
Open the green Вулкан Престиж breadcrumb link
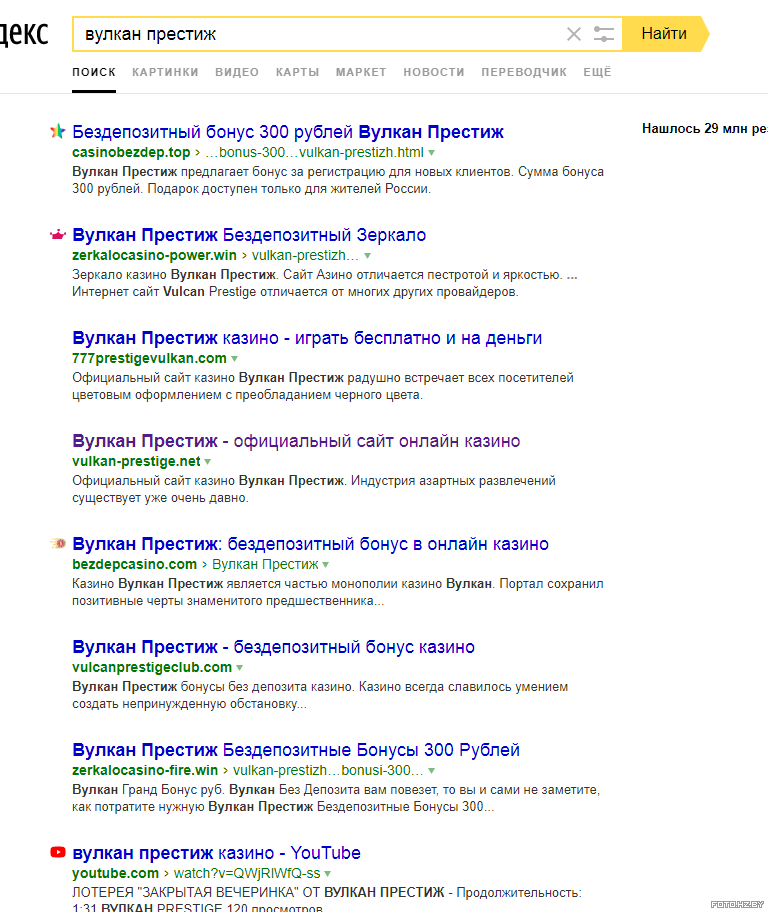pyautogui.click(x=265, y=564)
